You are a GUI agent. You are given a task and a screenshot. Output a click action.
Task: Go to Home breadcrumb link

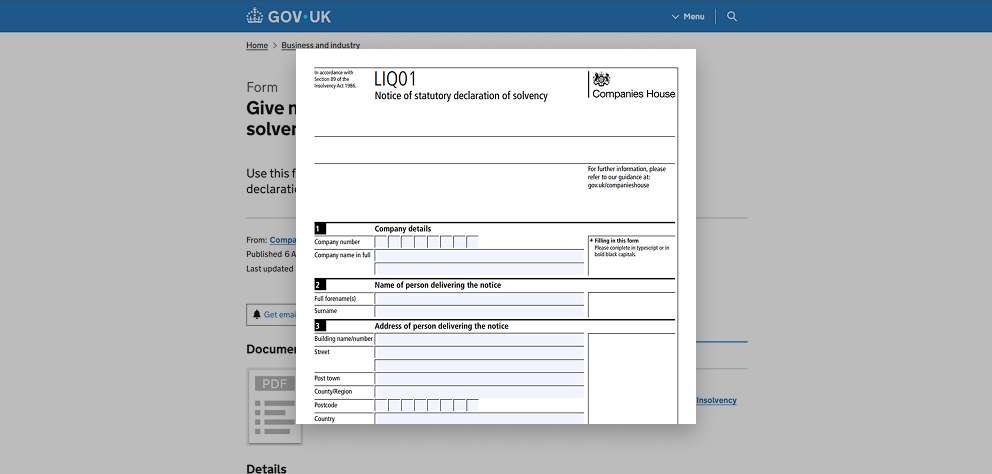pos(257,46)
